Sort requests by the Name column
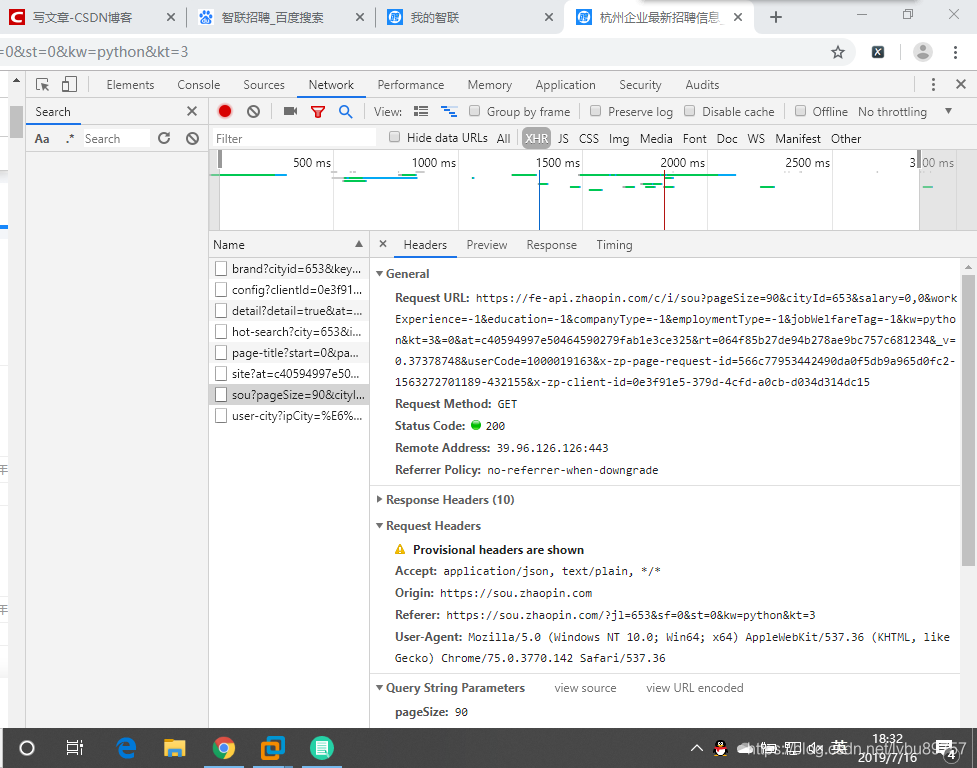This screenshot has width=977, height=768. tap(288, 245)
